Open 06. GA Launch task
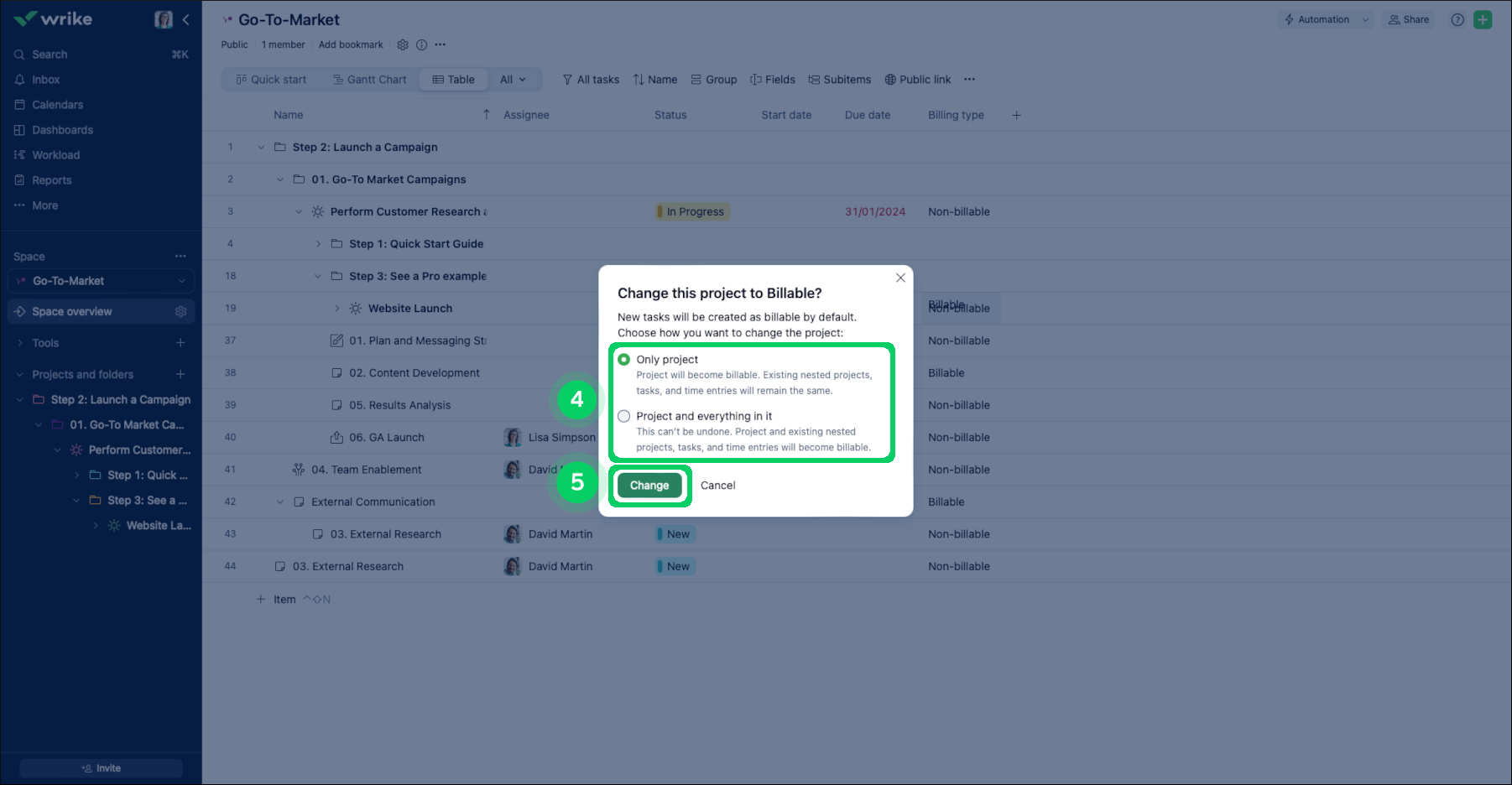This screenshot has height=785, width=1512. point(387,438)
